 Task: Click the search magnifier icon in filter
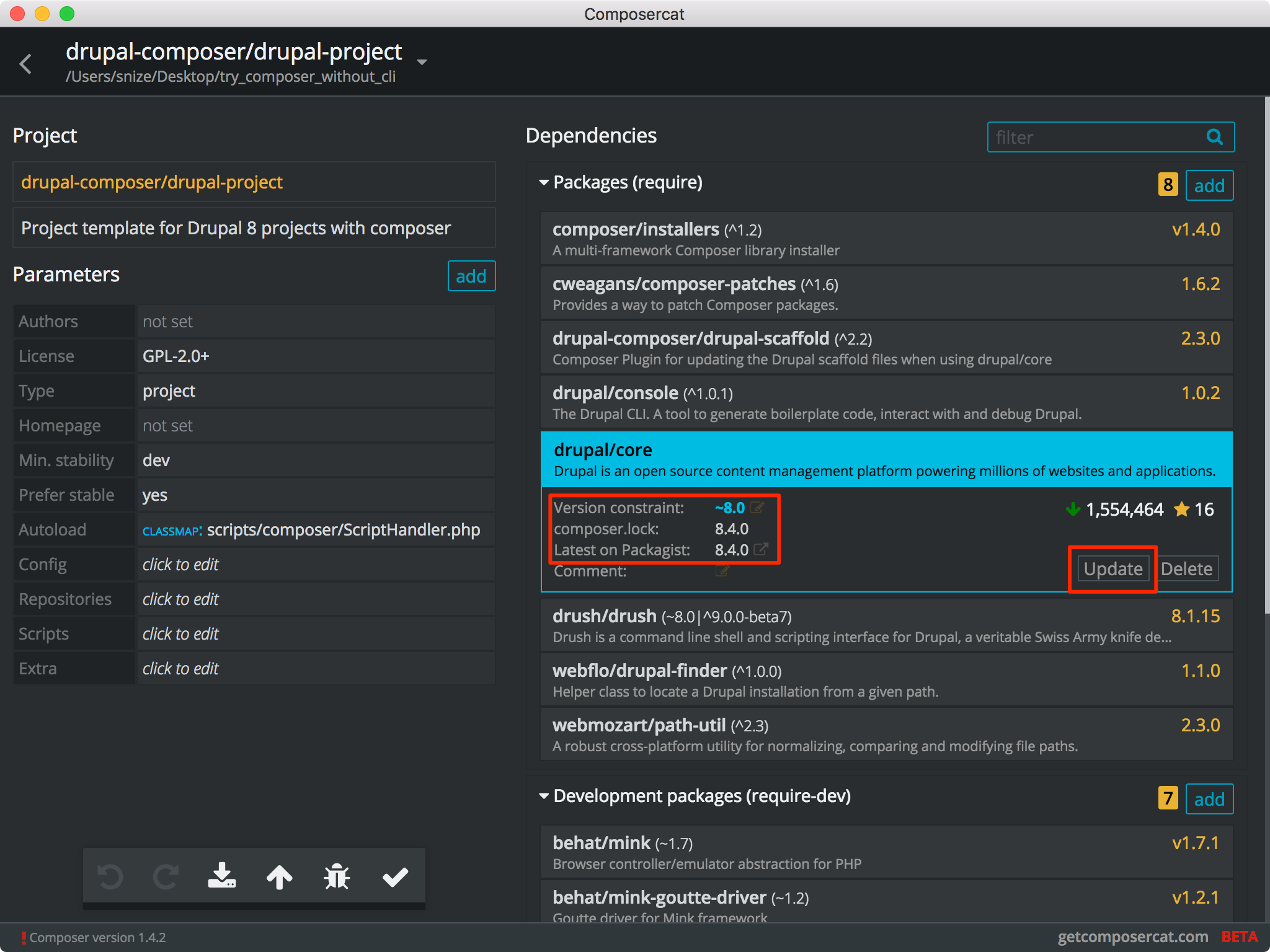pyautogui.click(x=1215, y=137)
